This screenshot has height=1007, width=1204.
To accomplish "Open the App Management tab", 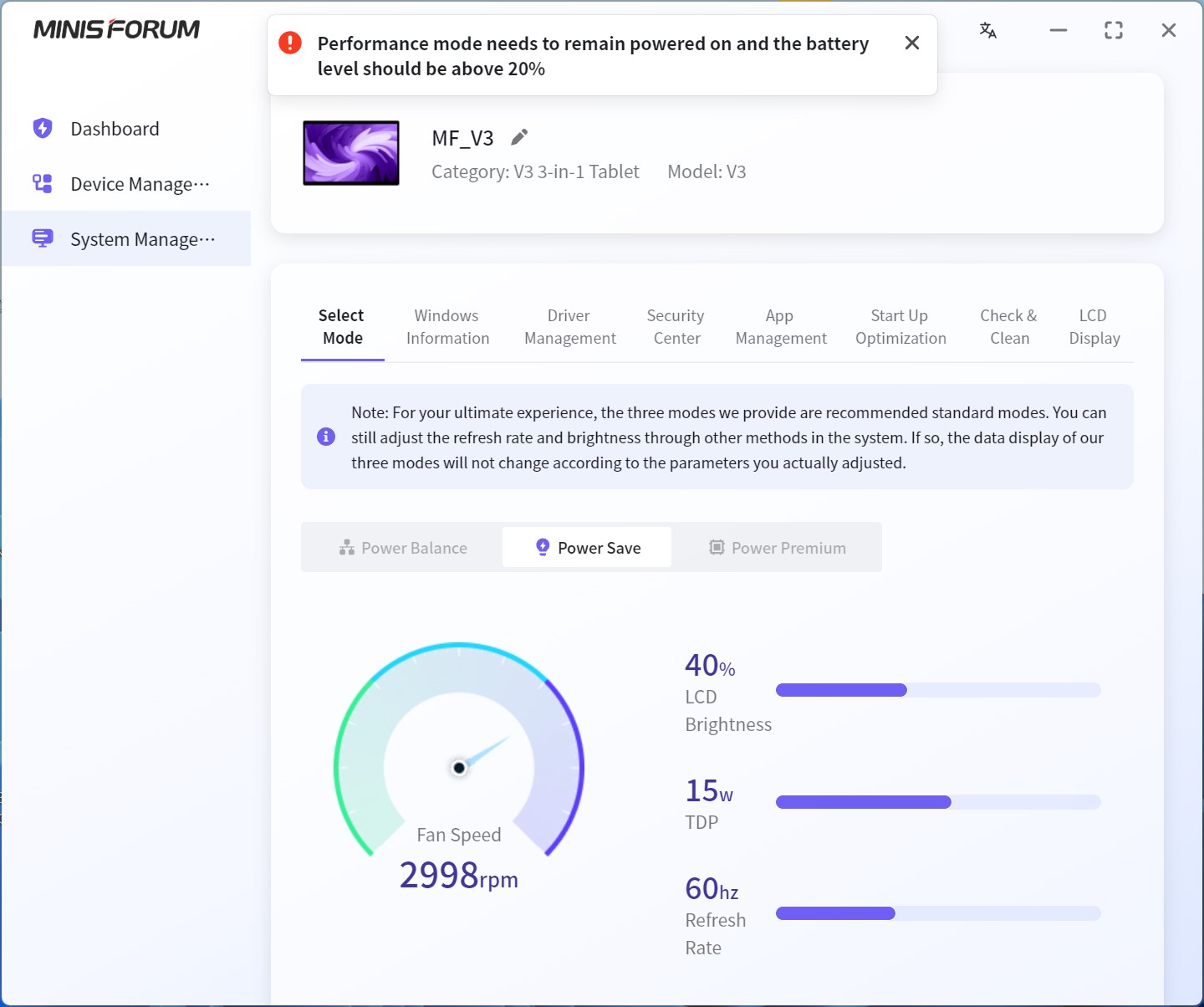I will [780, 327].
